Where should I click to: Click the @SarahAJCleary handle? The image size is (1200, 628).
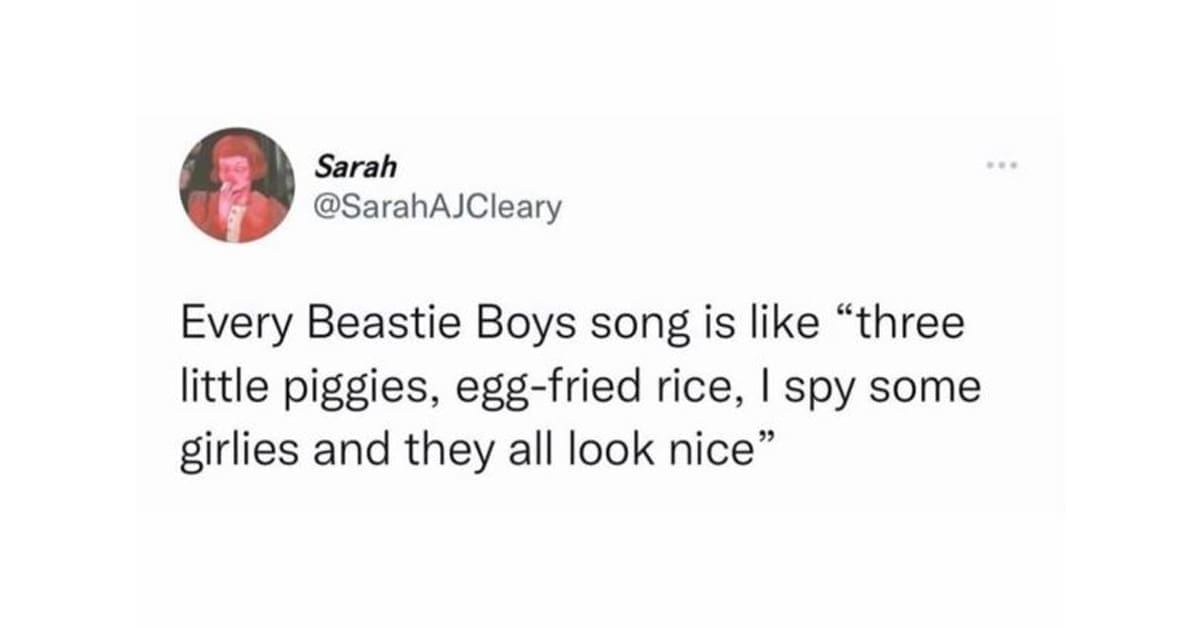coord(439,206)
